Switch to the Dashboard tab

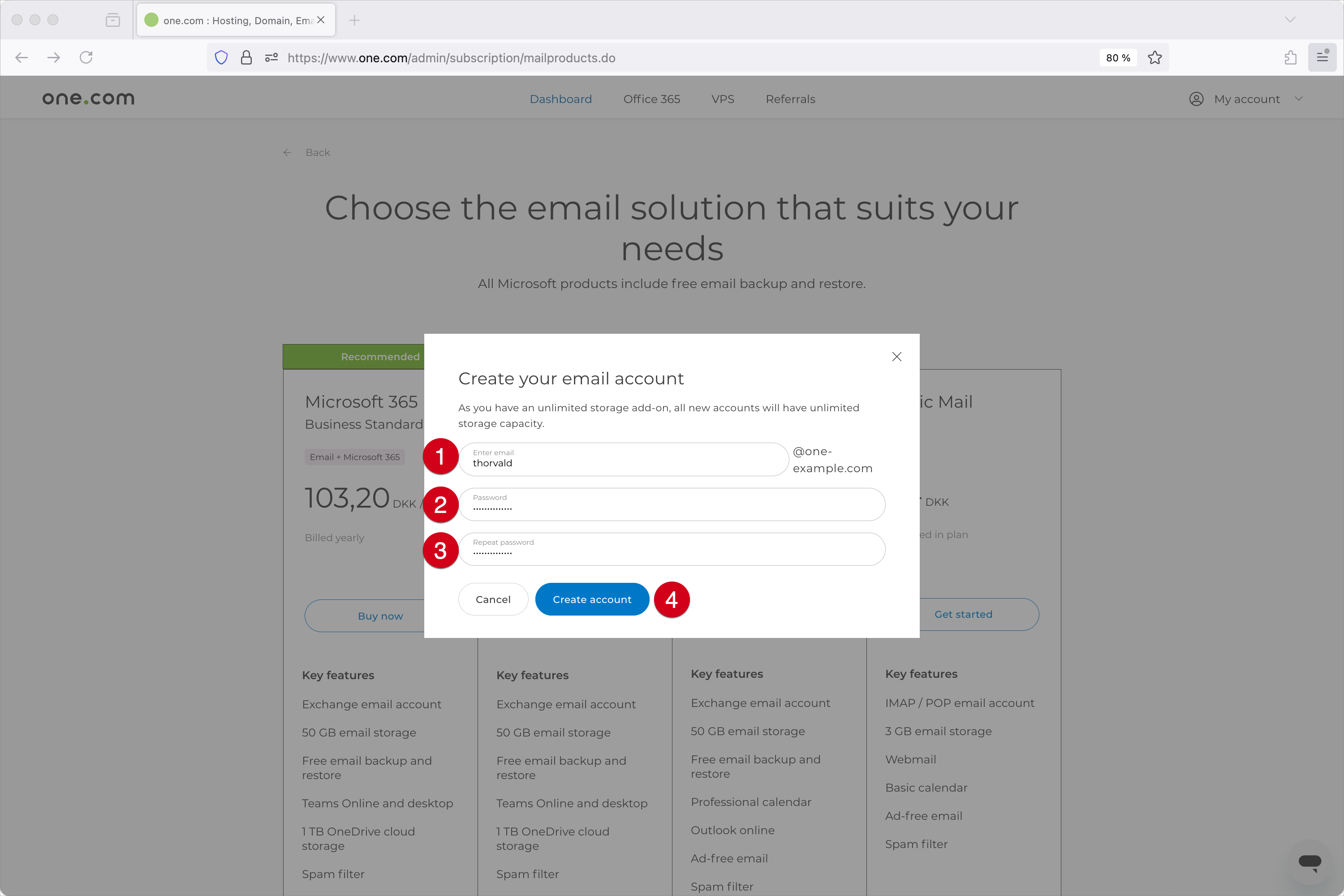pos(560,99)
